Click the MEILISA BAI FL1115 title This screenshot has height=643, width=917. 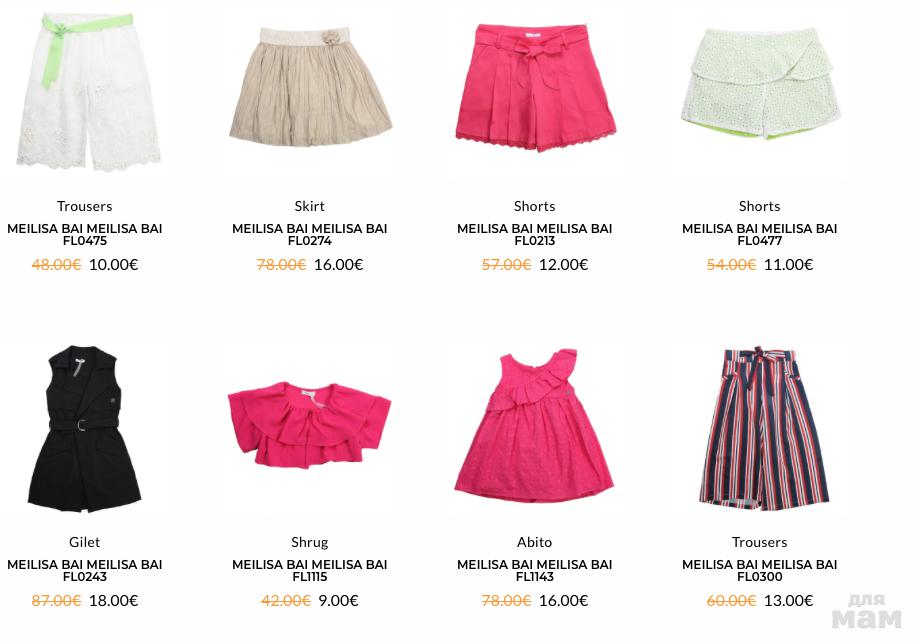(309, 570)
